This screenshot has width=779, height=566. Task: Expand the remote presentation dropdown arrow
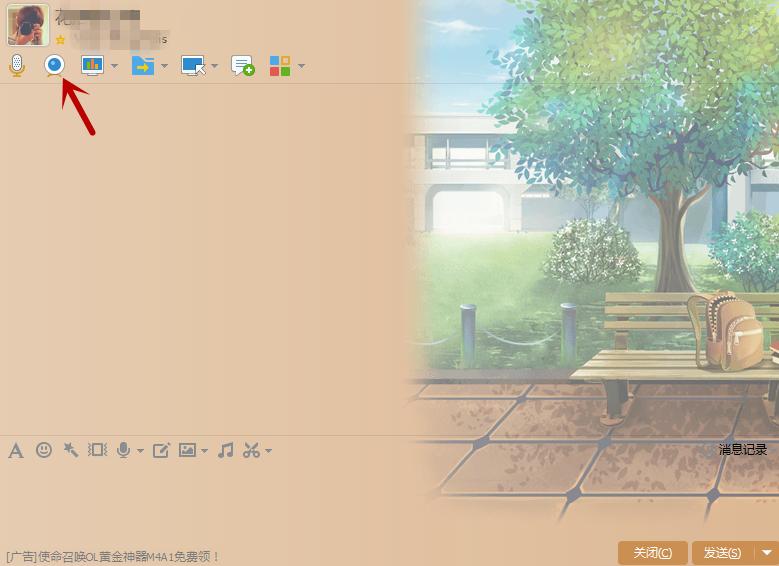click(x=114, y=66)
